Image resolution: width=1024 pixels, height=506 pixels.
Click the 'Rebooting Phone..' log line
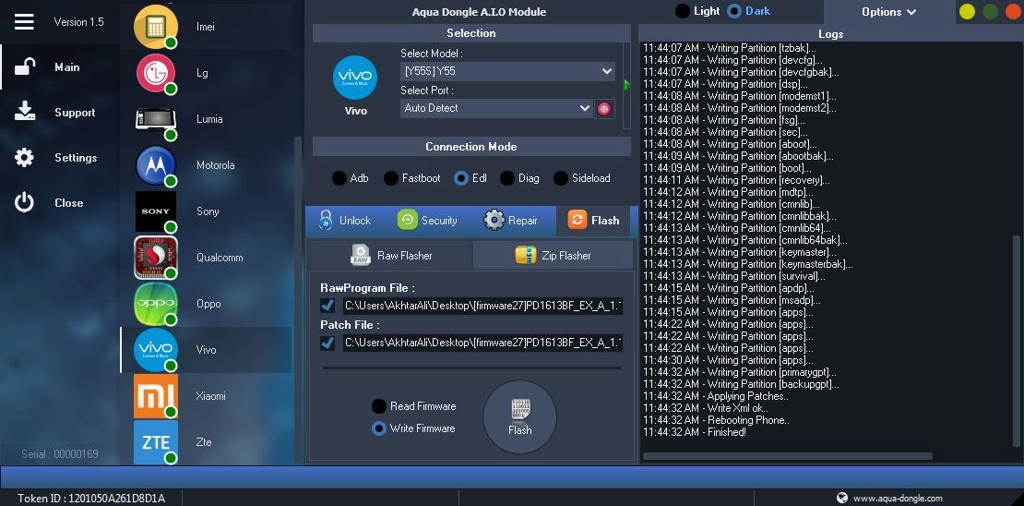[x=716, y=420]
